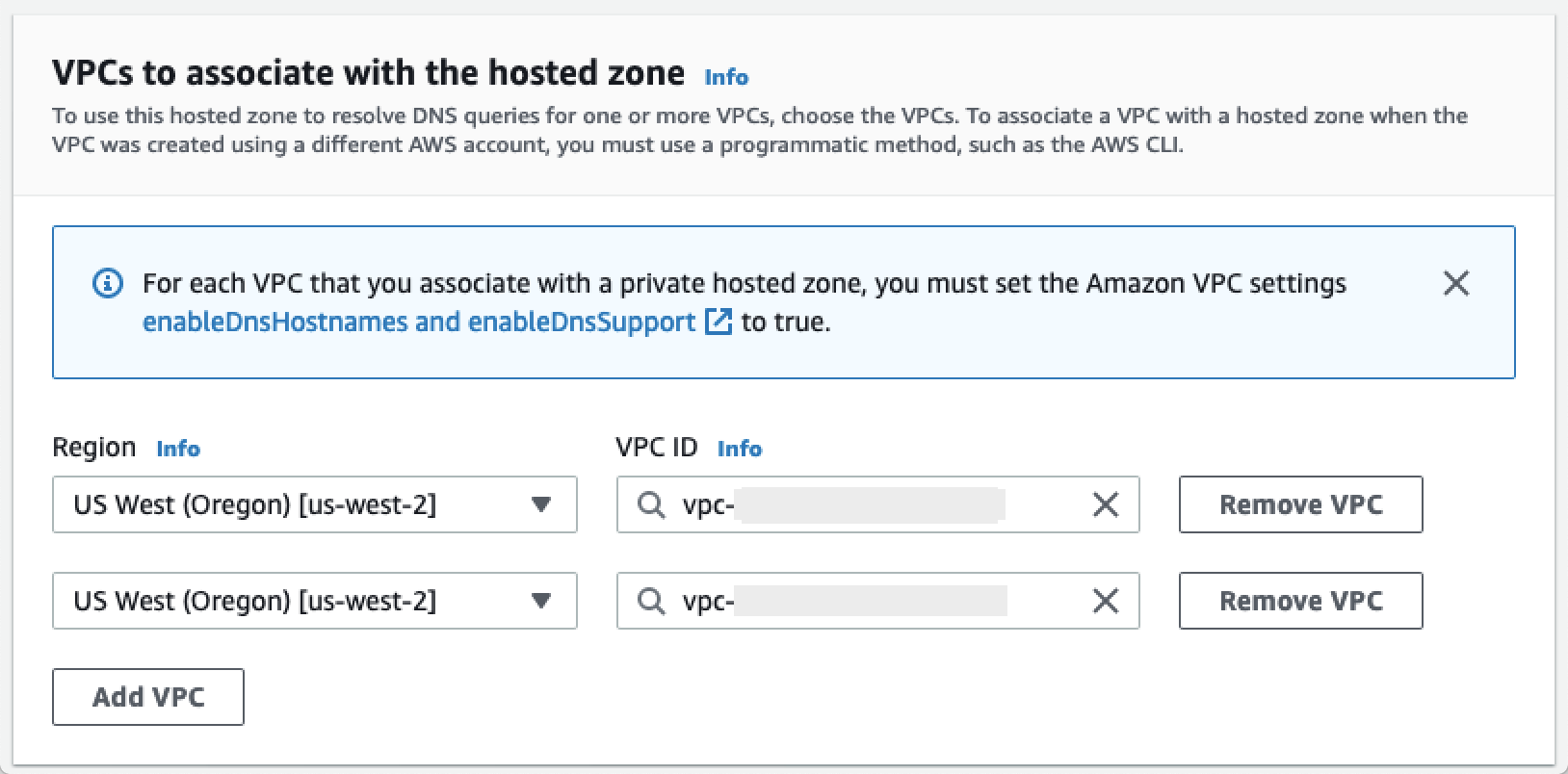Remove the second VPC row
The image size is (1568, 774).
click(x=1300, y=601)
